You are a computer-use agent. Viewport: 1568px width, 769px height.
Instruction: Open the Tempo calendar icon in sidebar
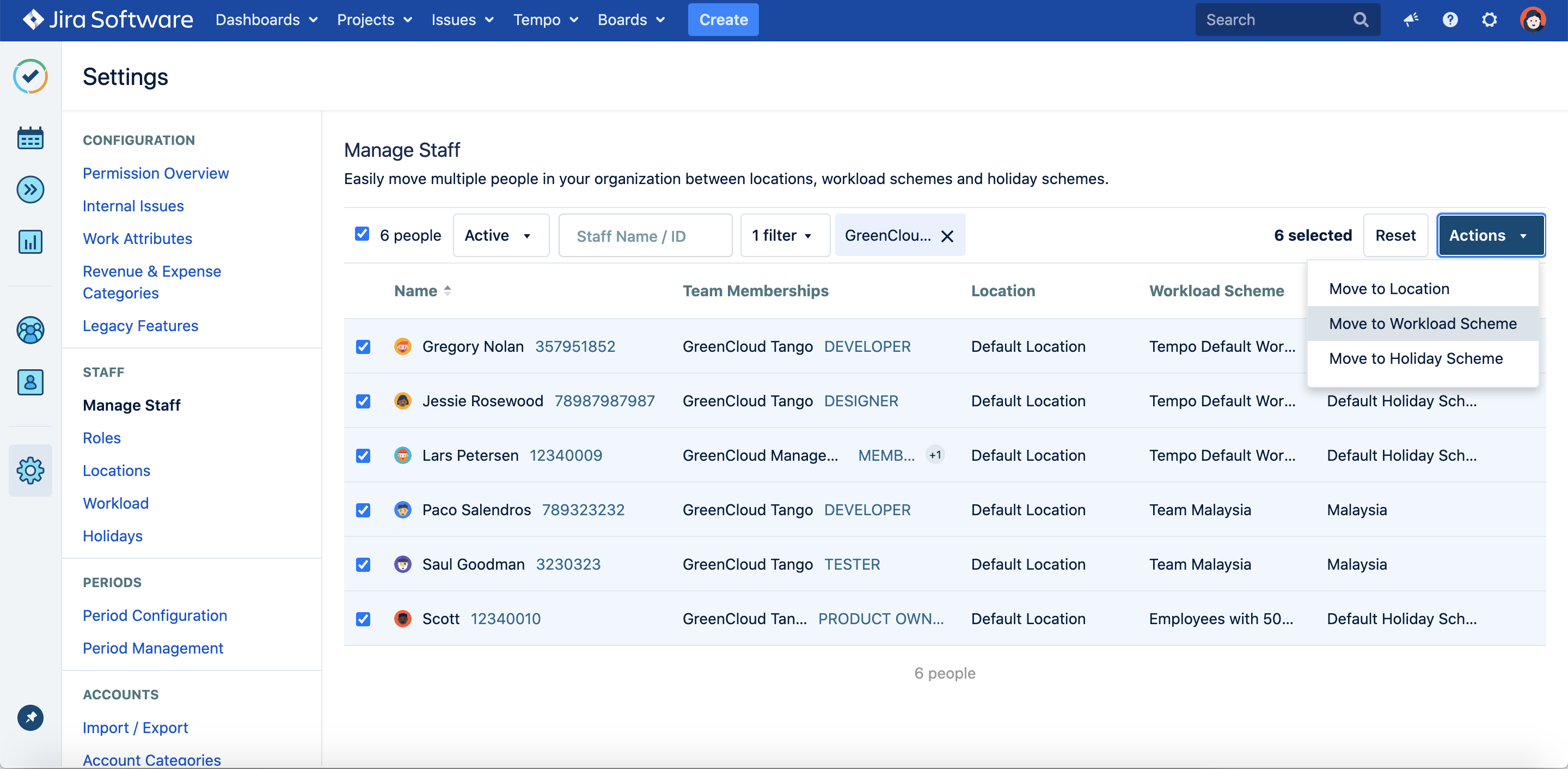click(x=30, y=138)
